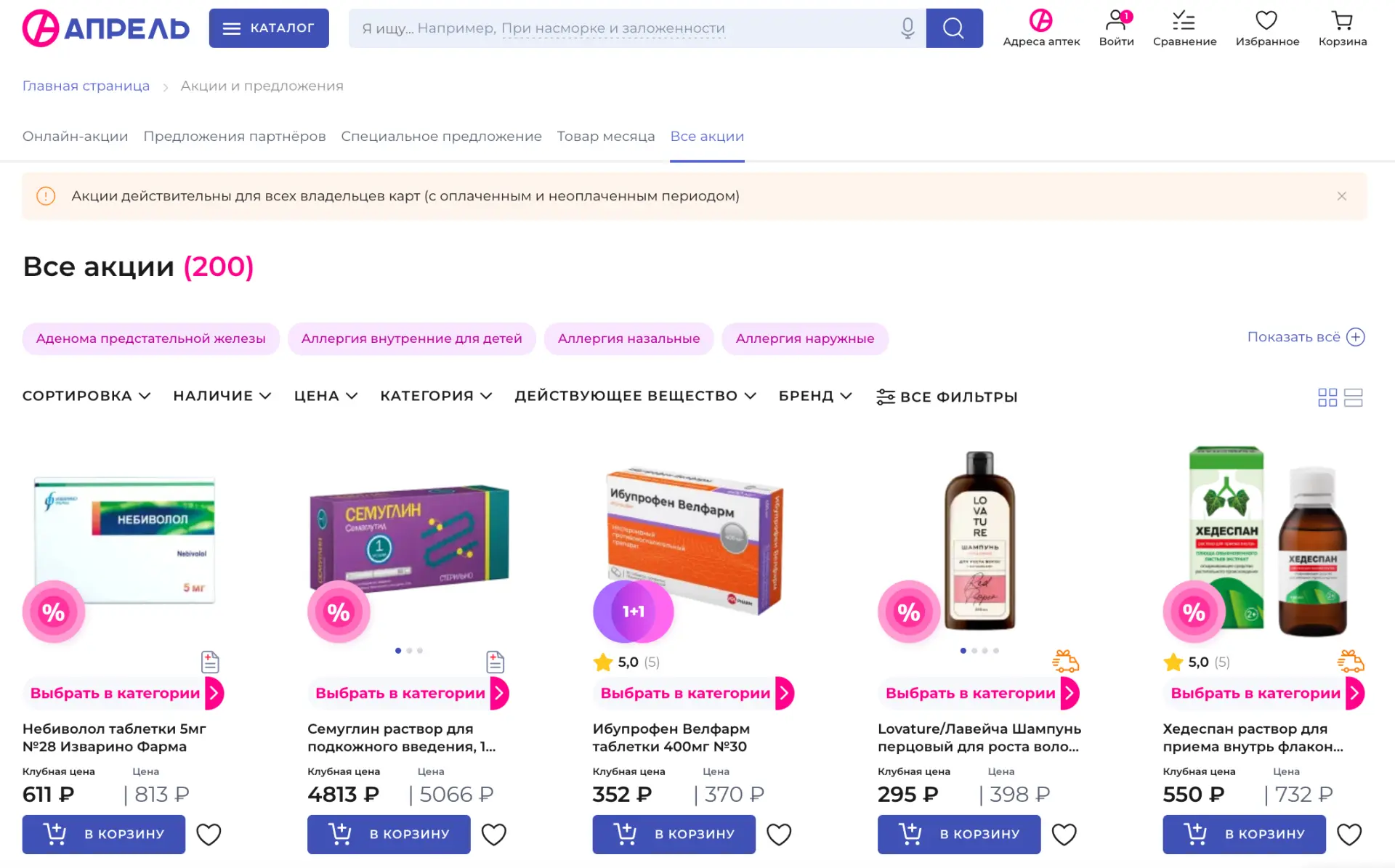1395x868 pixels.
Task: Open the Товар месяца tab
Action: [x=605, y=137]
